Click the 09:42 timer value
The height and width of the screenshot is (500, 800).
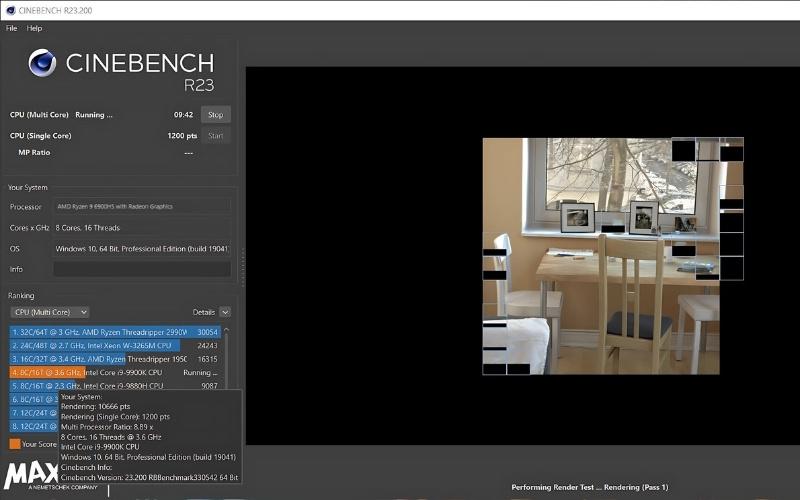(183, 115)
